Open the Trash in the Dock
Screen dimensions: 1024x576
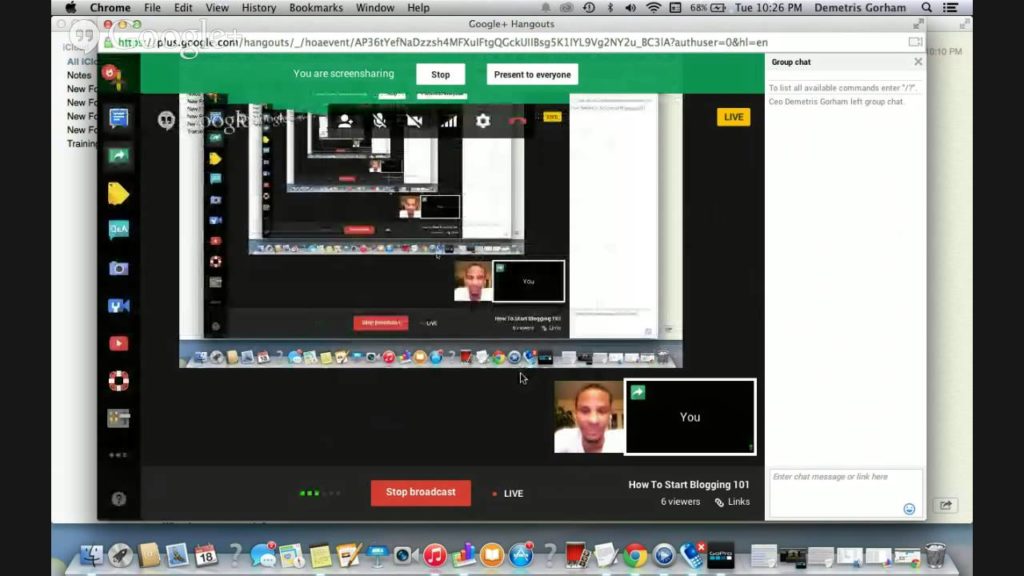tap(936, 555)
